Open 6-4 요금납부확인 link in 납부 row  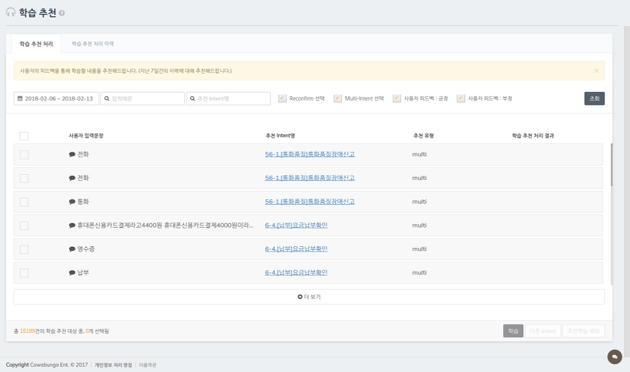(296, 273)
